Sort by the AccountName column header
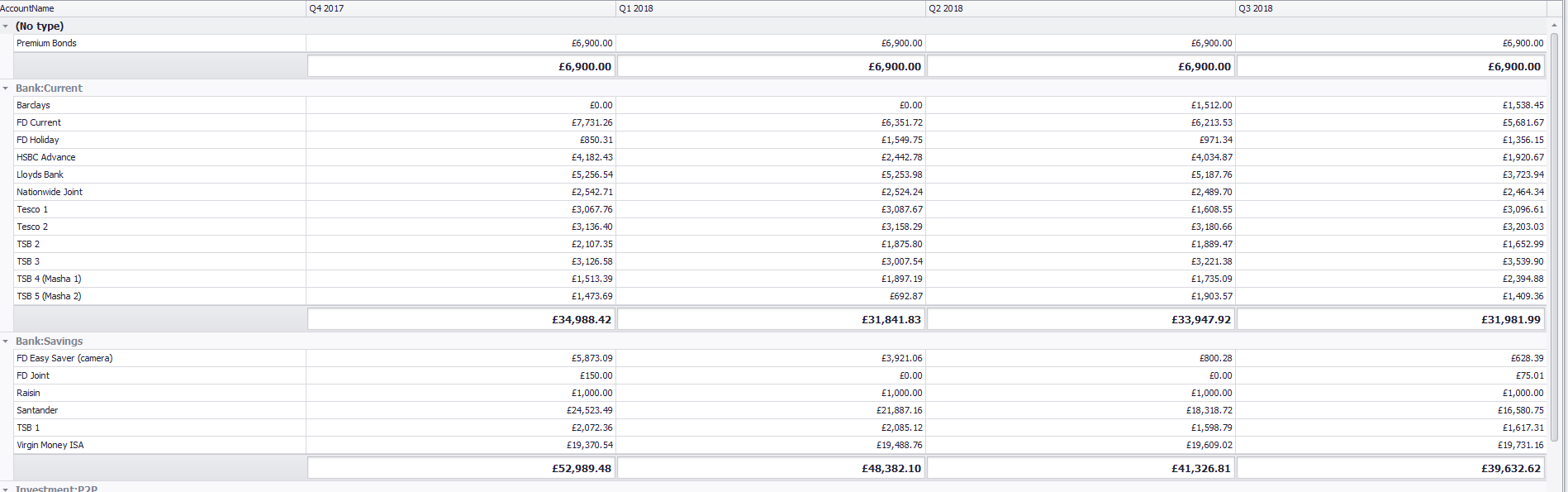 [x=152, y=8]
